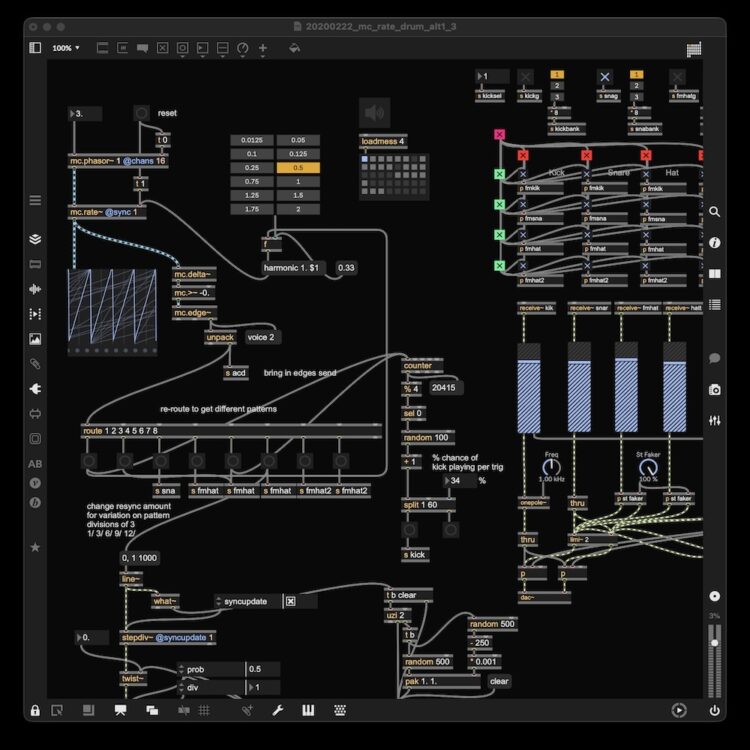The image size is (750, 750).
Task: Toggle the X above 's snag'
Action: pyautogui.click(x=604, y=76)
